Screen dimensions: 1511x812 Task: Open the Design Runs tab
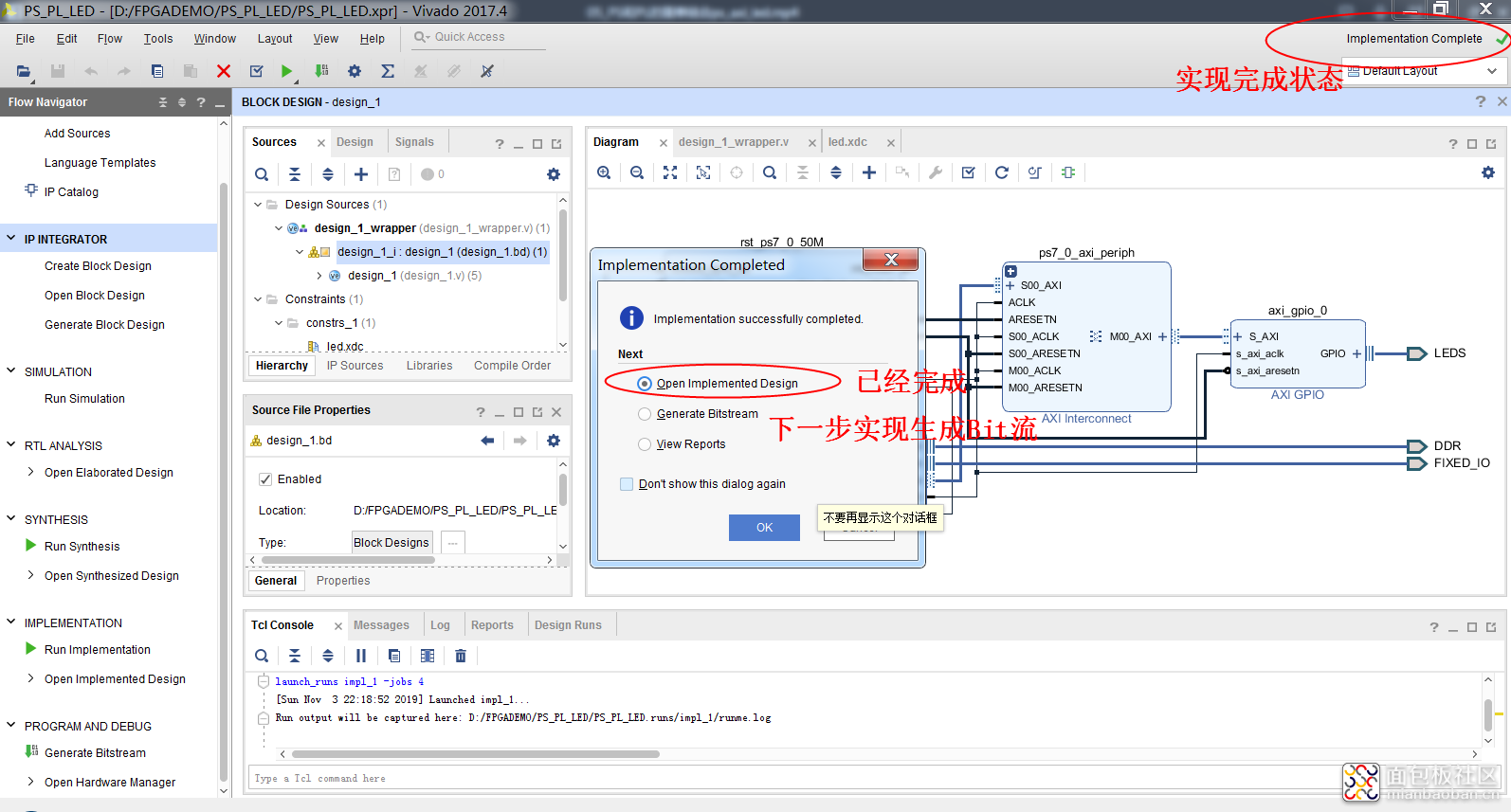pyautogui.click(x=568, y=625)
